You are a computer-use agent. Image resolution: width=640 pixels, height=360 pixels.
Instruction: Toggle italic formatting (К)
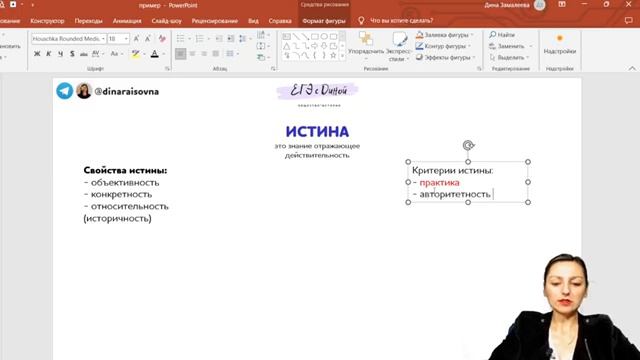coord(49,54)
